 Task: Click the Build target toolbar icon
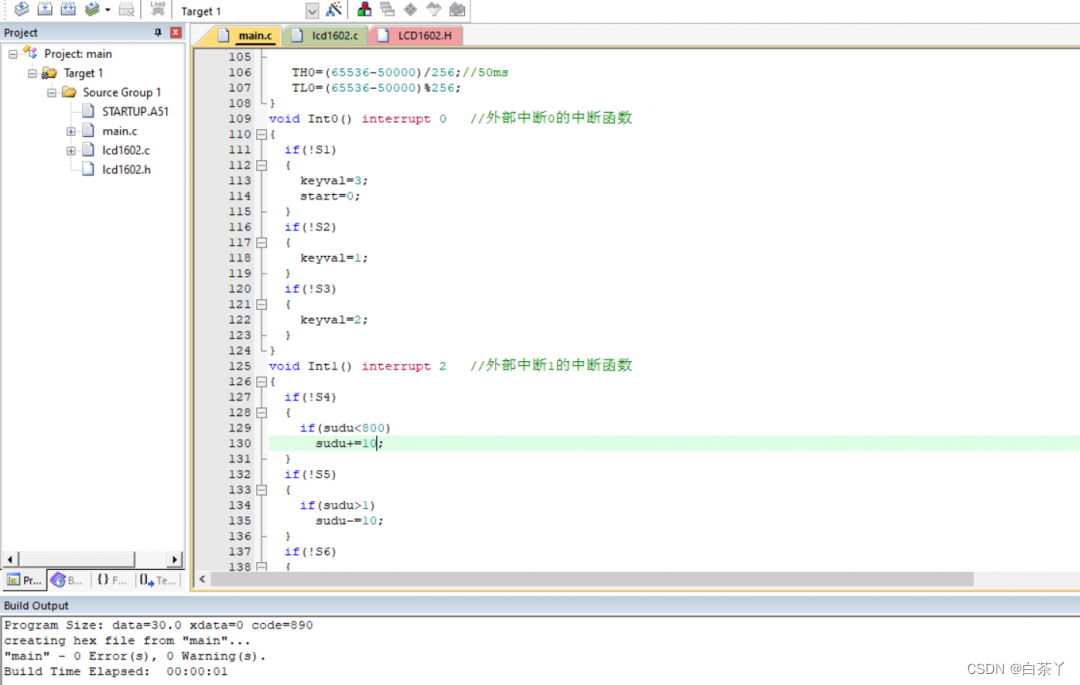tap(44, 10)
